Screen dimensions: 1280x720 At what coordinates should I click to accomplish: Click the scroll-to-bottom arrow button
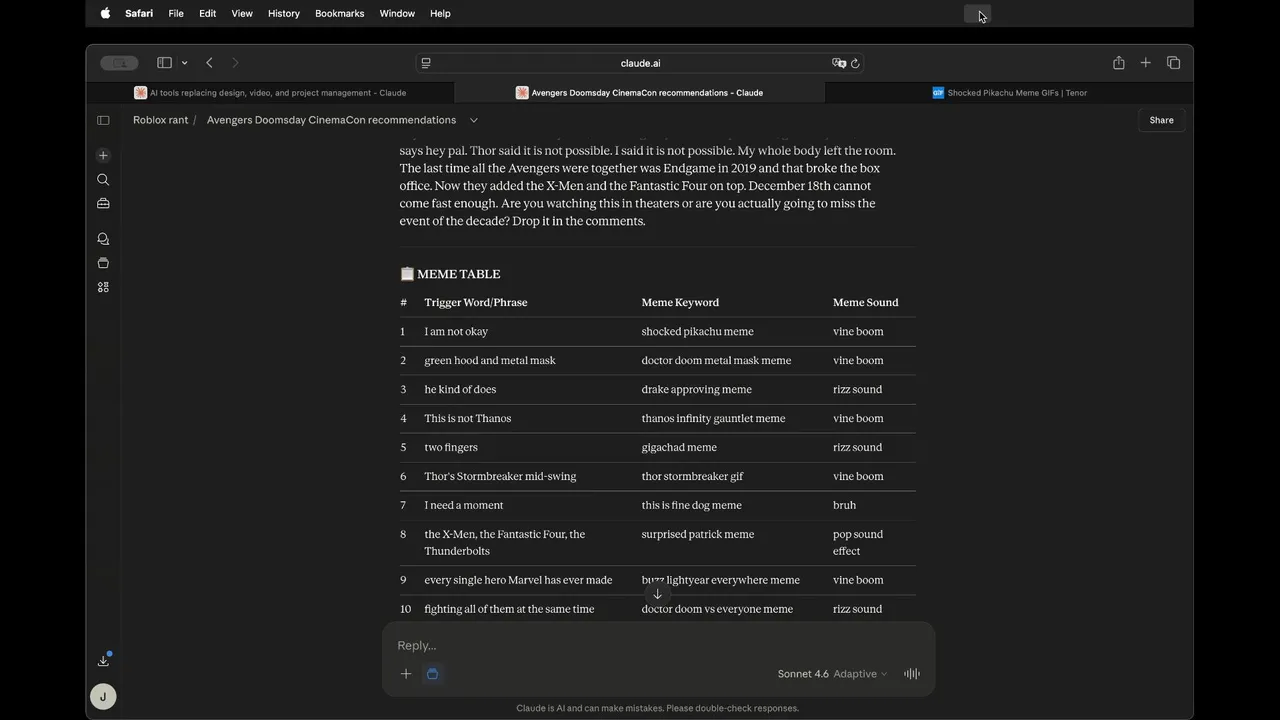[657, 594]
